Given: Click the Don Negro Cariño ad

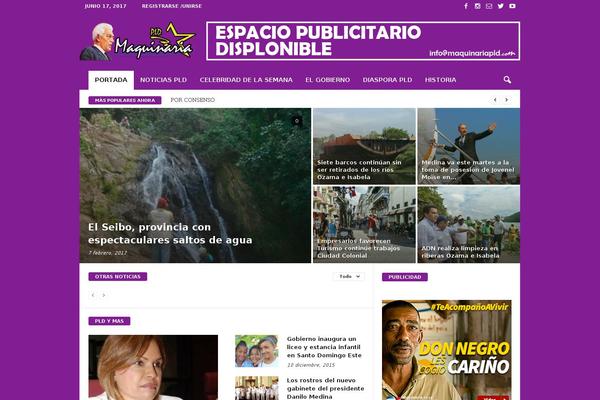Looking at the screenshot, I should pos(447,350).
